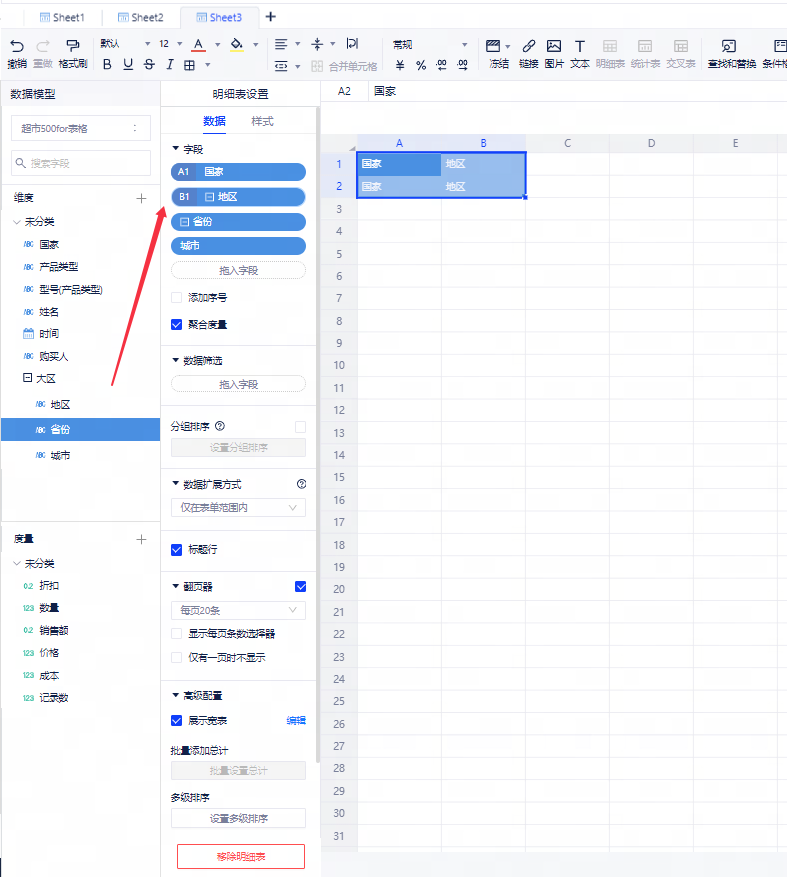Toggle bold text formatting

click(107, 65)
